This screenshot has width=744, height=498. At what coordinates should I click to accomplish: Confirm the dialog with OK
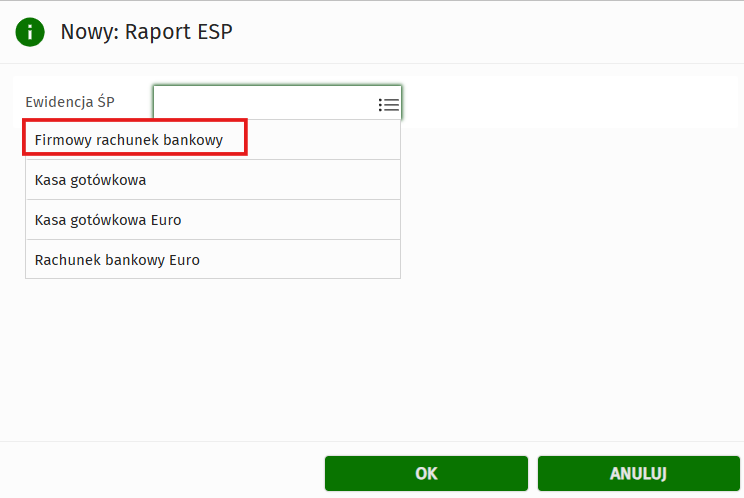pos(426,474)
